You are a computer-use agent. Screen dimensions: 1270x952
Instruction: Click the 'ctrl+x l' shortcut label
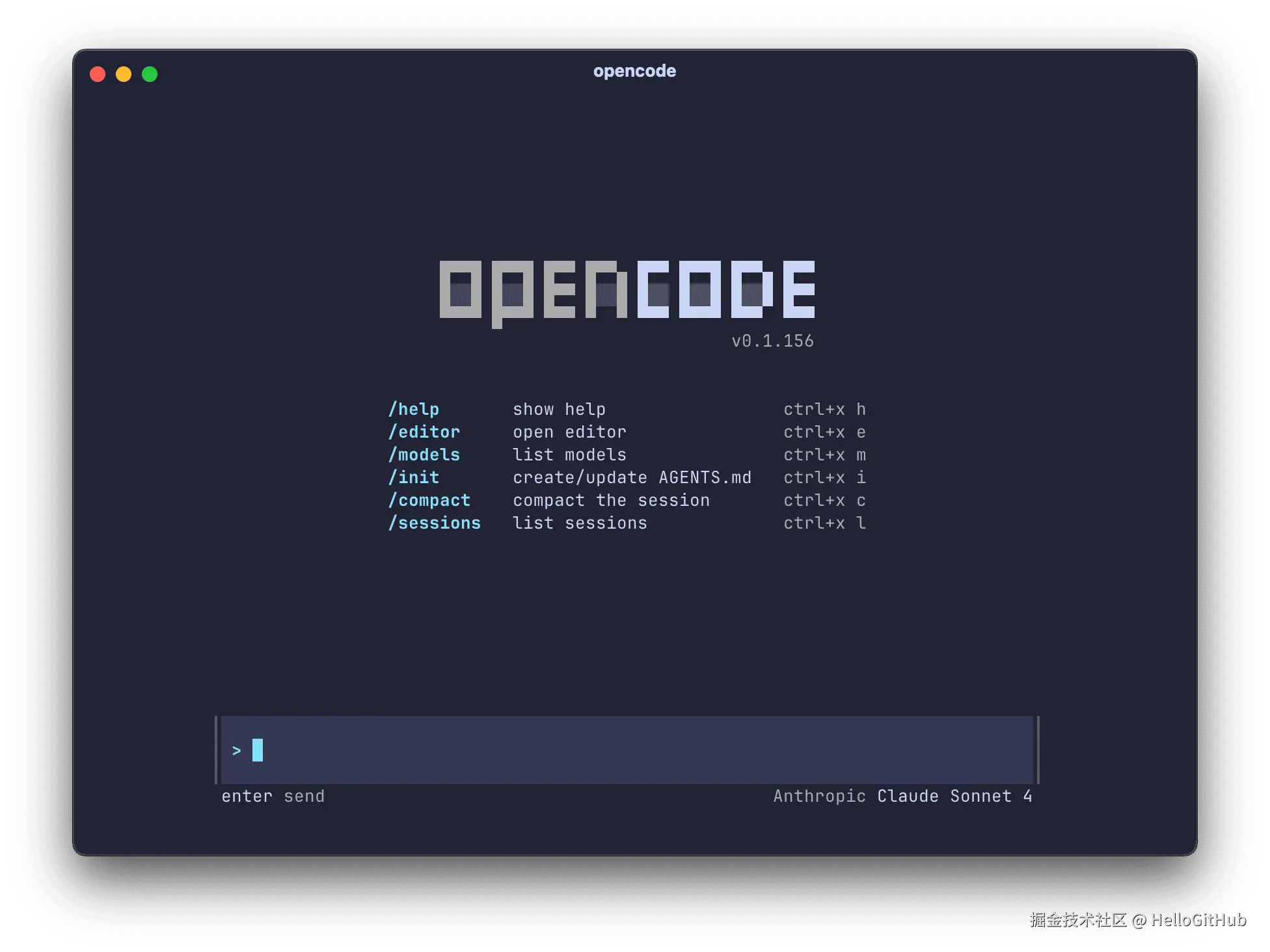824,523
